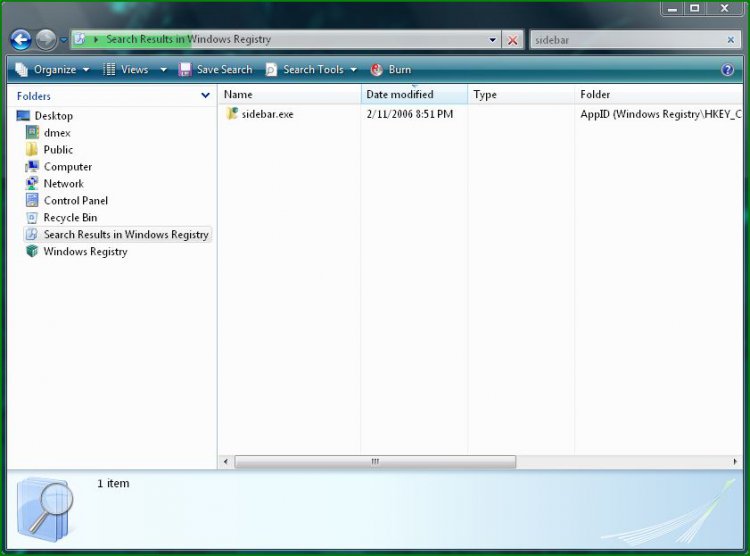Sort by Date modified column header
Screen dimensions: 750x556
(x=414, y=94)
